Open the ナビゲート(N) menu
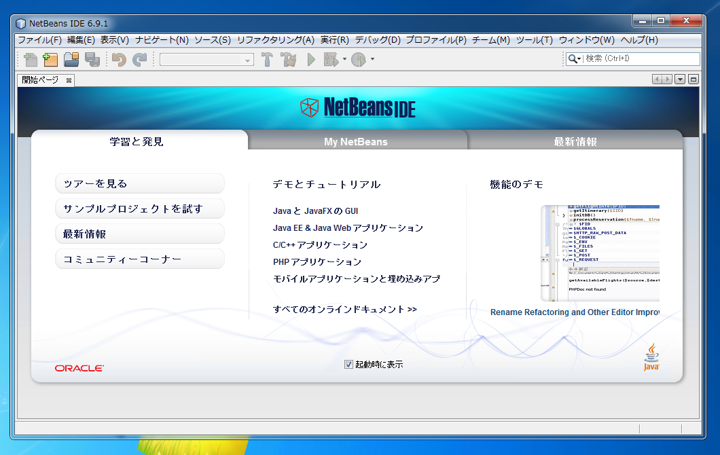Image resolution: width=720 pixels, height=455 pixels. [162, 40]
